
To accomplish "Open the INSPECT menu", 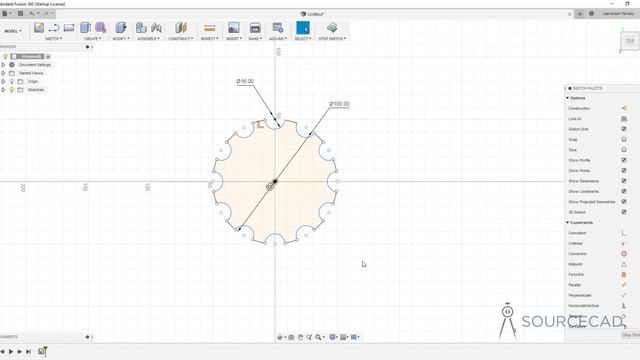I will (x=209, y=38).
